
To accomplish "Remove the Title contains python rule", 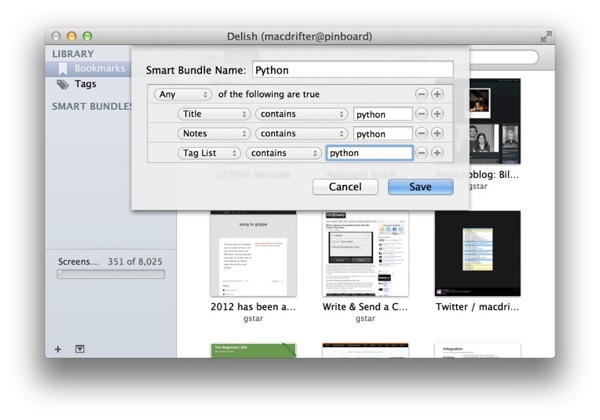I will [x=421, y=114].
